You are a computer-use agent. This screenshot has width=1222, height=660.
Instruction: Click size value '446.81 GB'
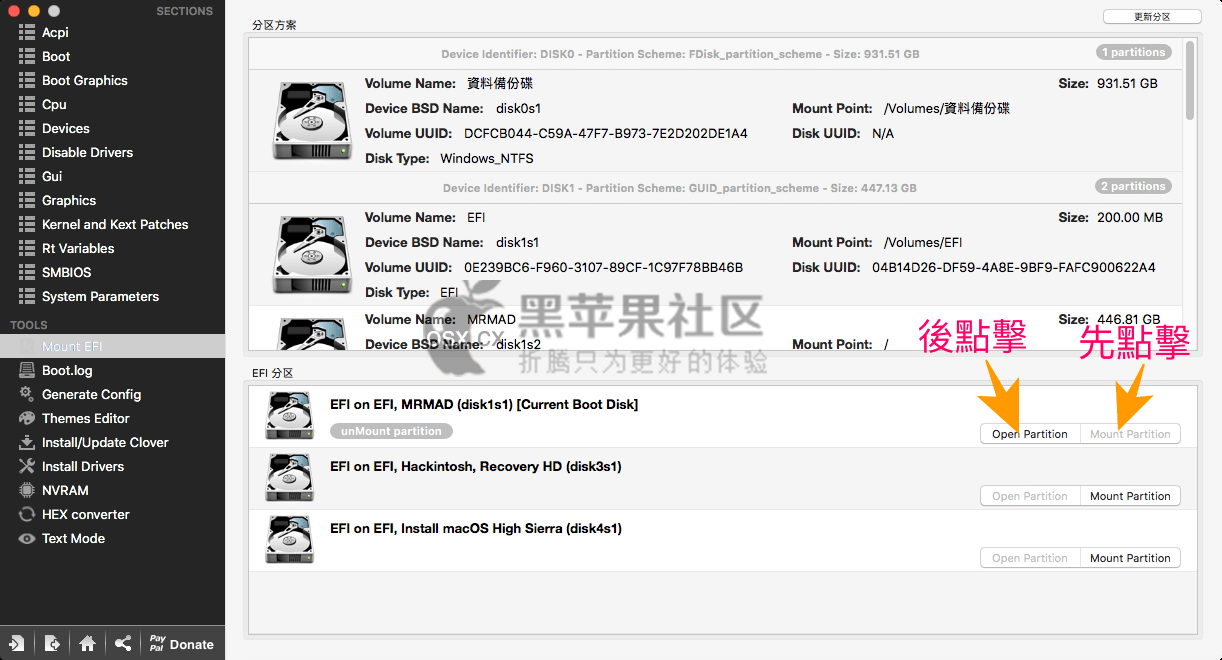click(1129, 319)
